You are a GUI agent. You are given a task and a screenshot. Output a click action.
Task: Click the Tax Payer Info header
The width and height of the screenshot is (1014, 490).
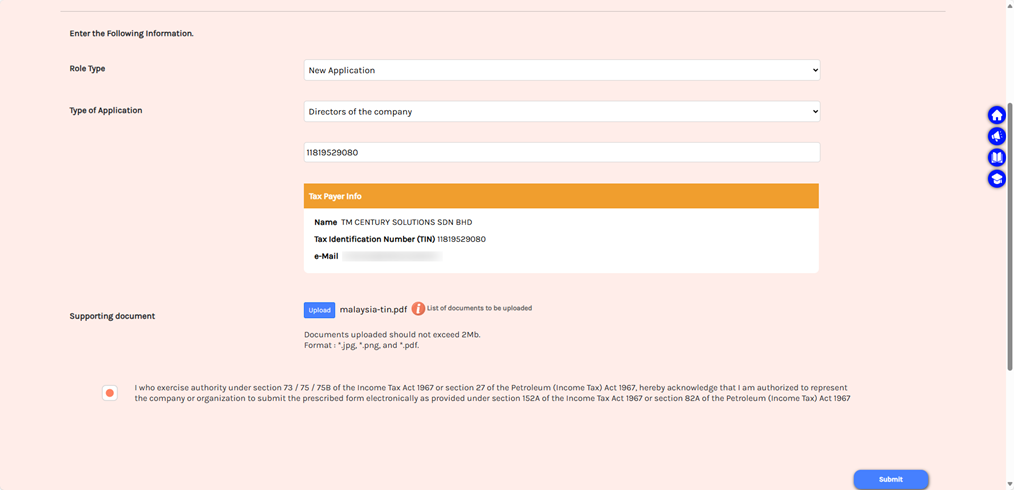[x=561, y=196]
